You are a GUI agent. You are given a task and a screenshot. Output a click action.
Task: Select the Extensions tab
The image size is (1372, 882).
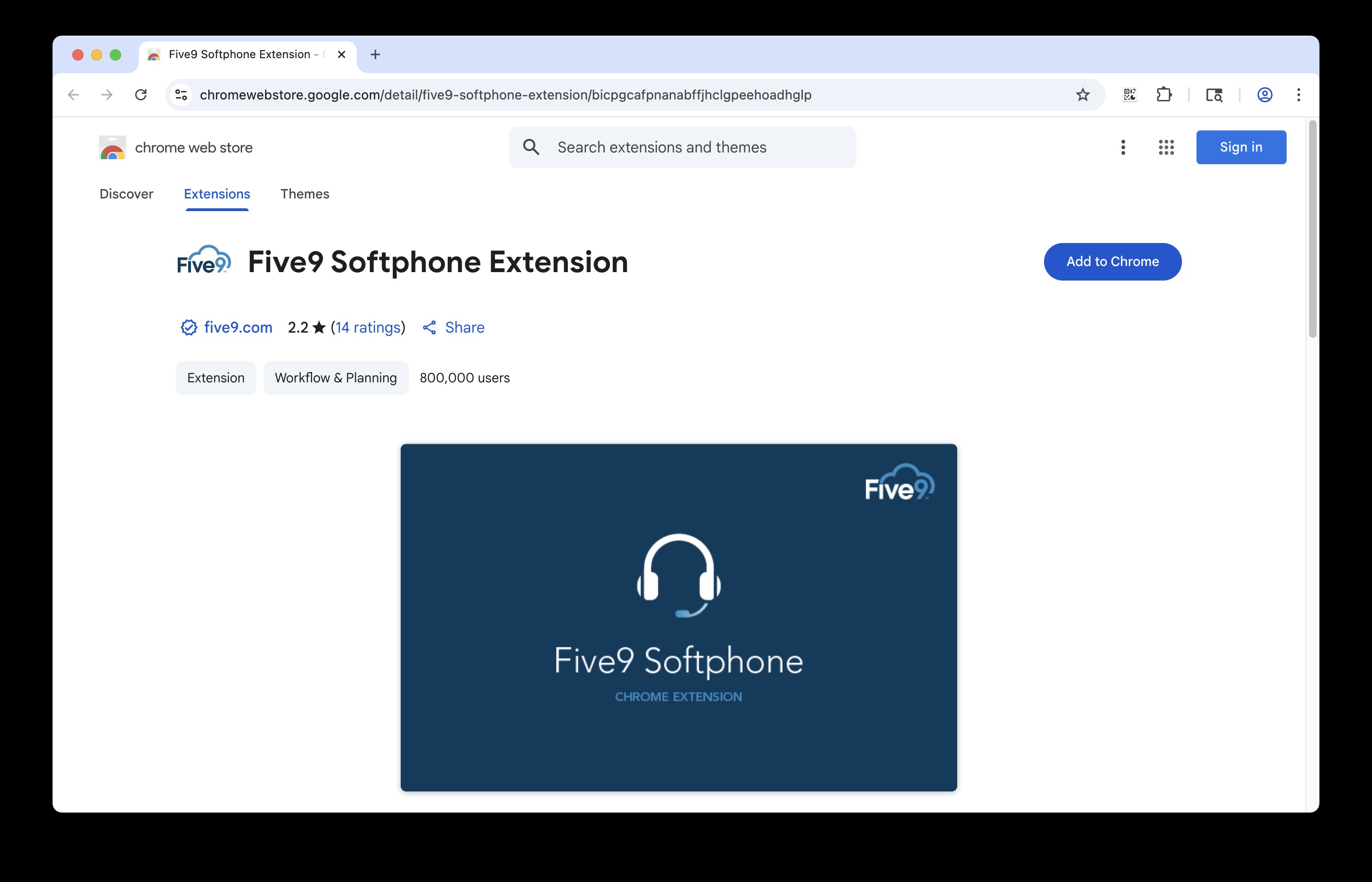217,194
